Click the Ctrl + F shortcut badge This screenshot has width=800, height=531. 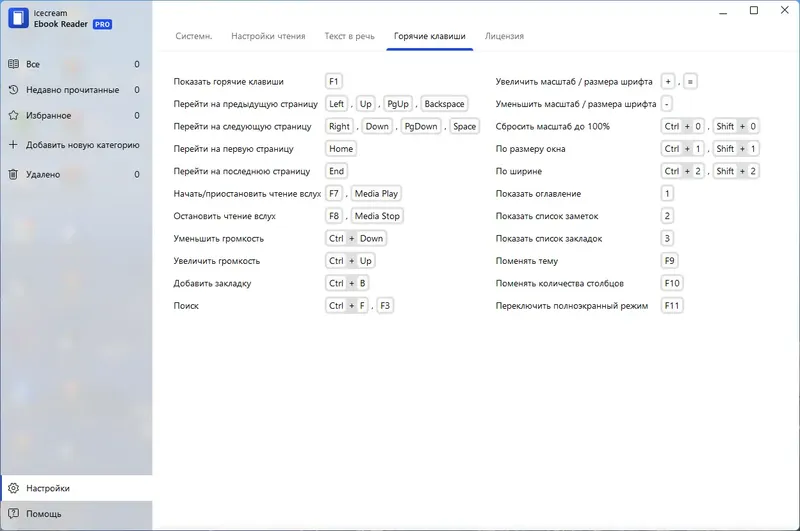point(347,306)
